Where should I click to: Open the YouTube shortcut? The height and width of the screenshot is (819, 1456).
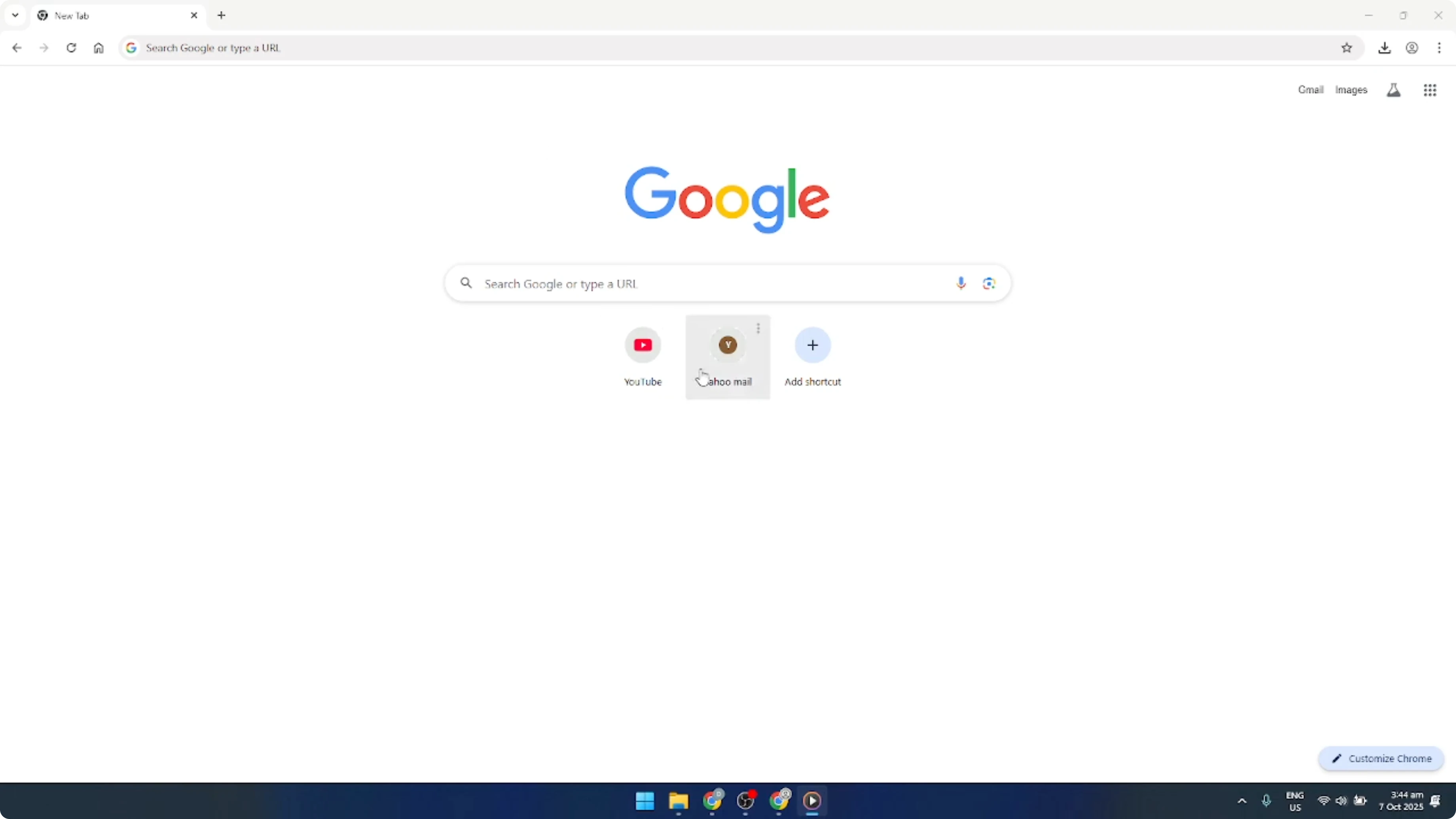[643, 357]
